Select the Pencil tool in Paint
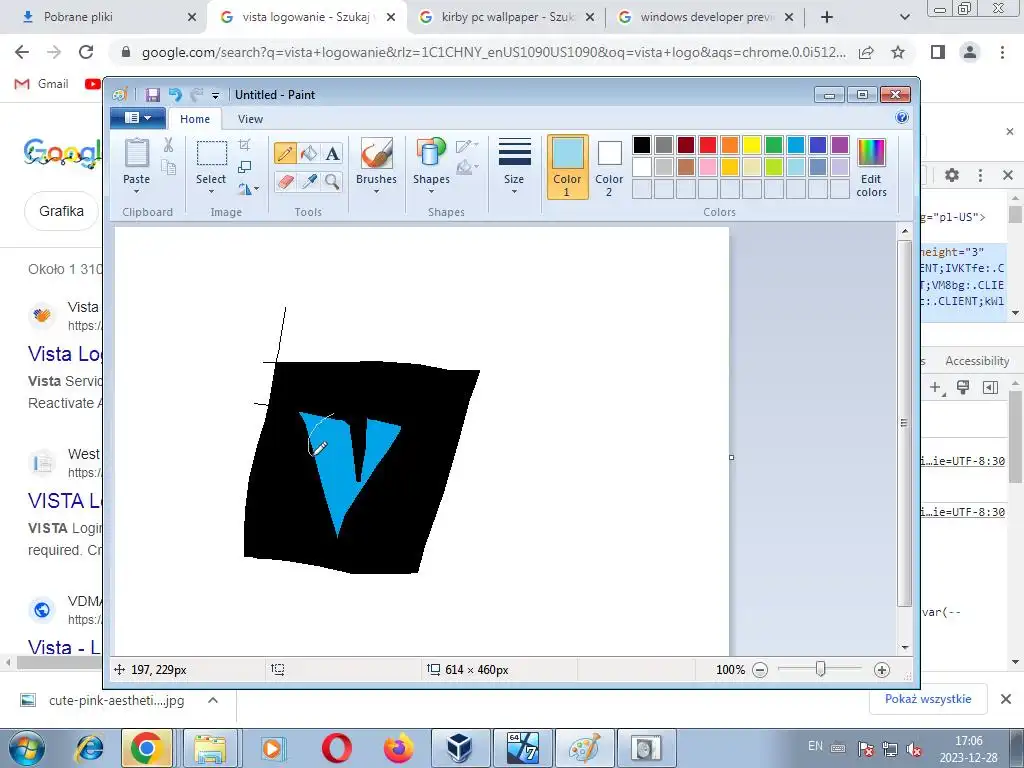1024x768 pixels. 285,153
